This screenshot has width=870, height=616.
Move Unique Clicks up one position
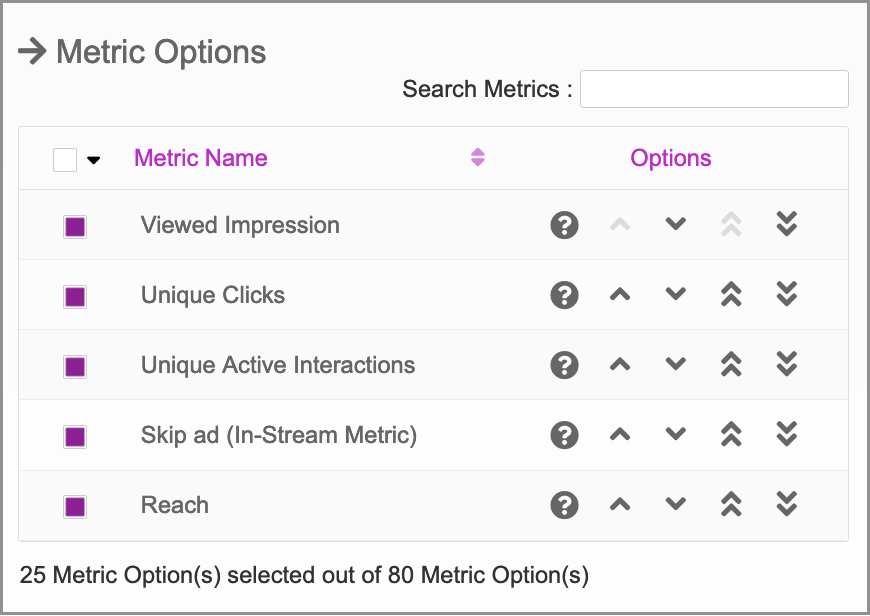(x=620, y=295)
